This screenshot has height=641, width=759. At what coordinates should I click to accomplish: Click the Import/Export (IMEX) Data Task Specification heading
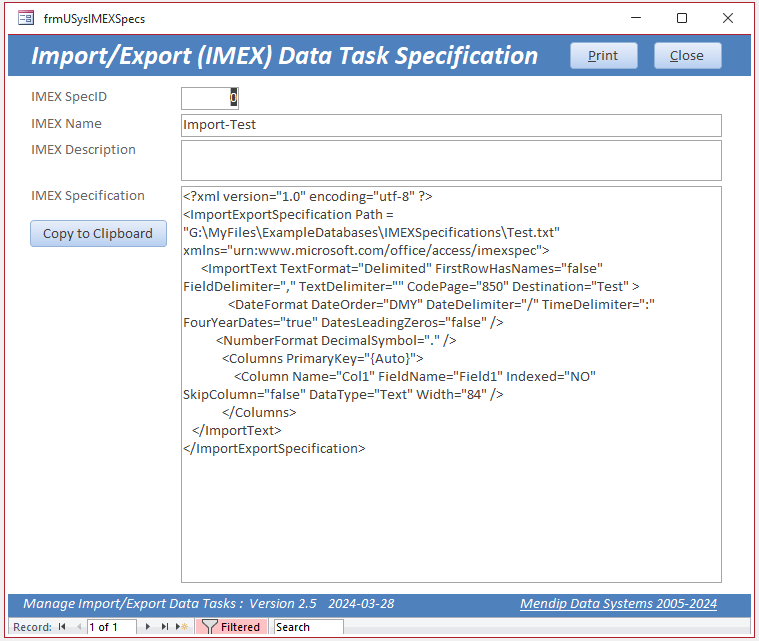click(x=284, y=56)
